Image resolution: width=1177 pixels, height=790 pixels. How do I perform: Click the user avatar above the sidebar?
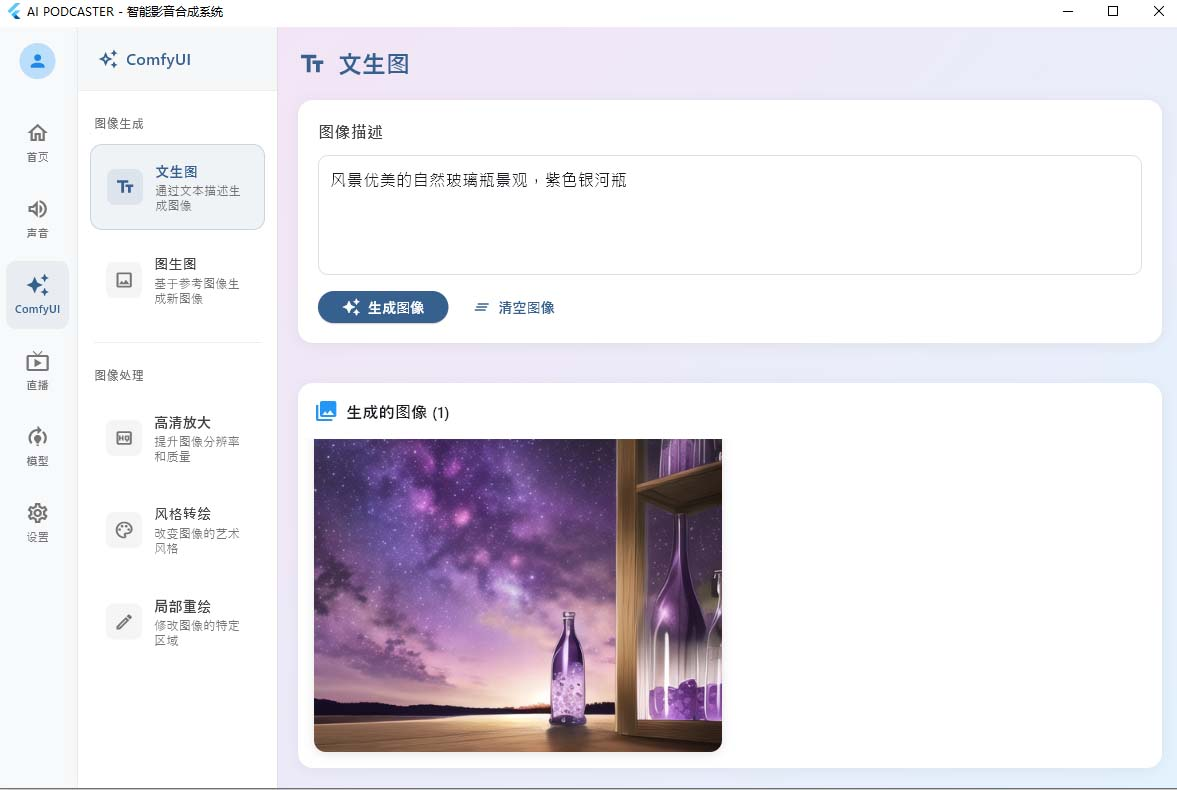[37, 61]
